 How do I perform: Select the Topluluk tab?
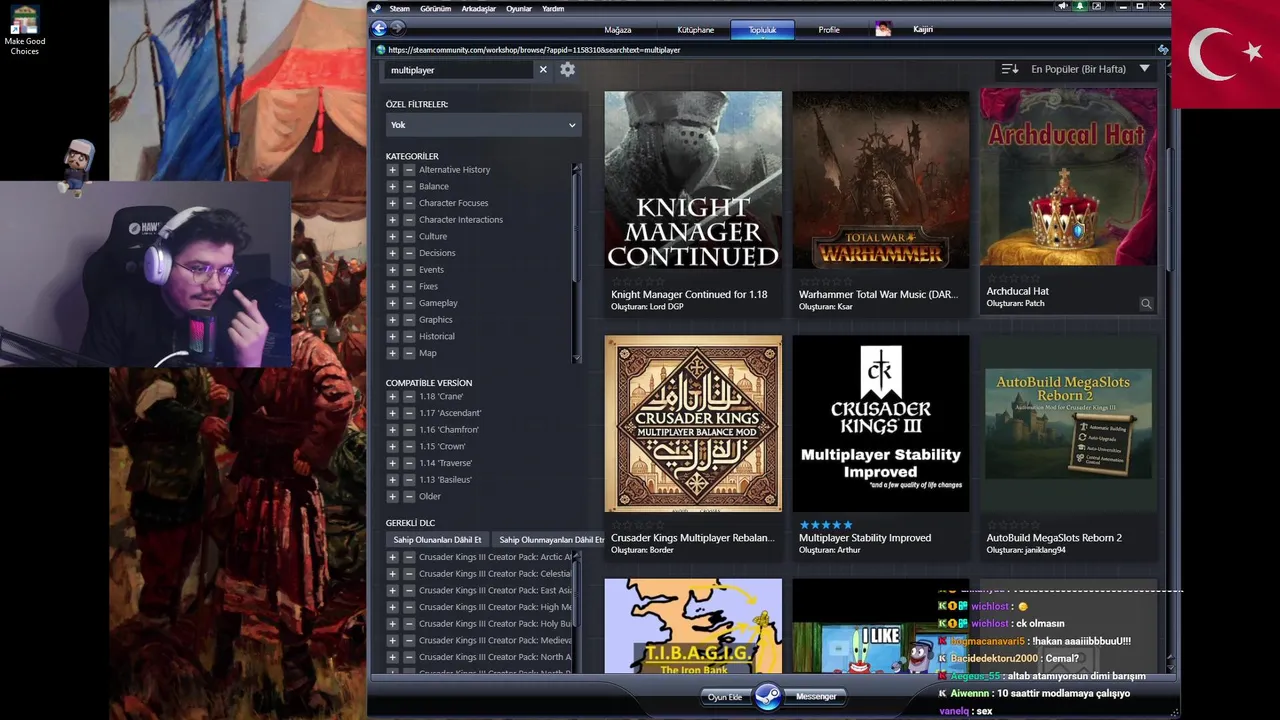(x=762, y=30)
